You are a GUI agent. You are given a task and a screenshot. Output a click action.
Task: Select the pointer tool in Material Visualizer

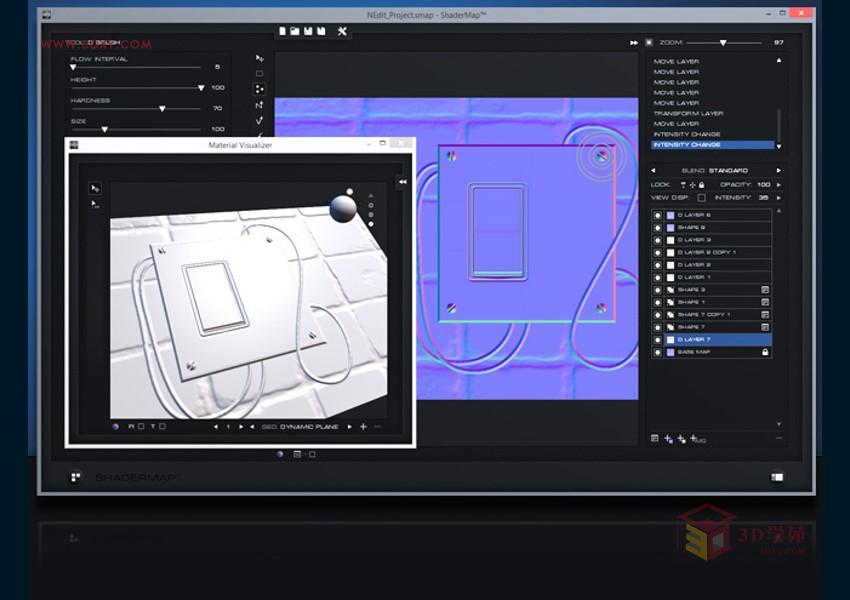coord(95,188)
